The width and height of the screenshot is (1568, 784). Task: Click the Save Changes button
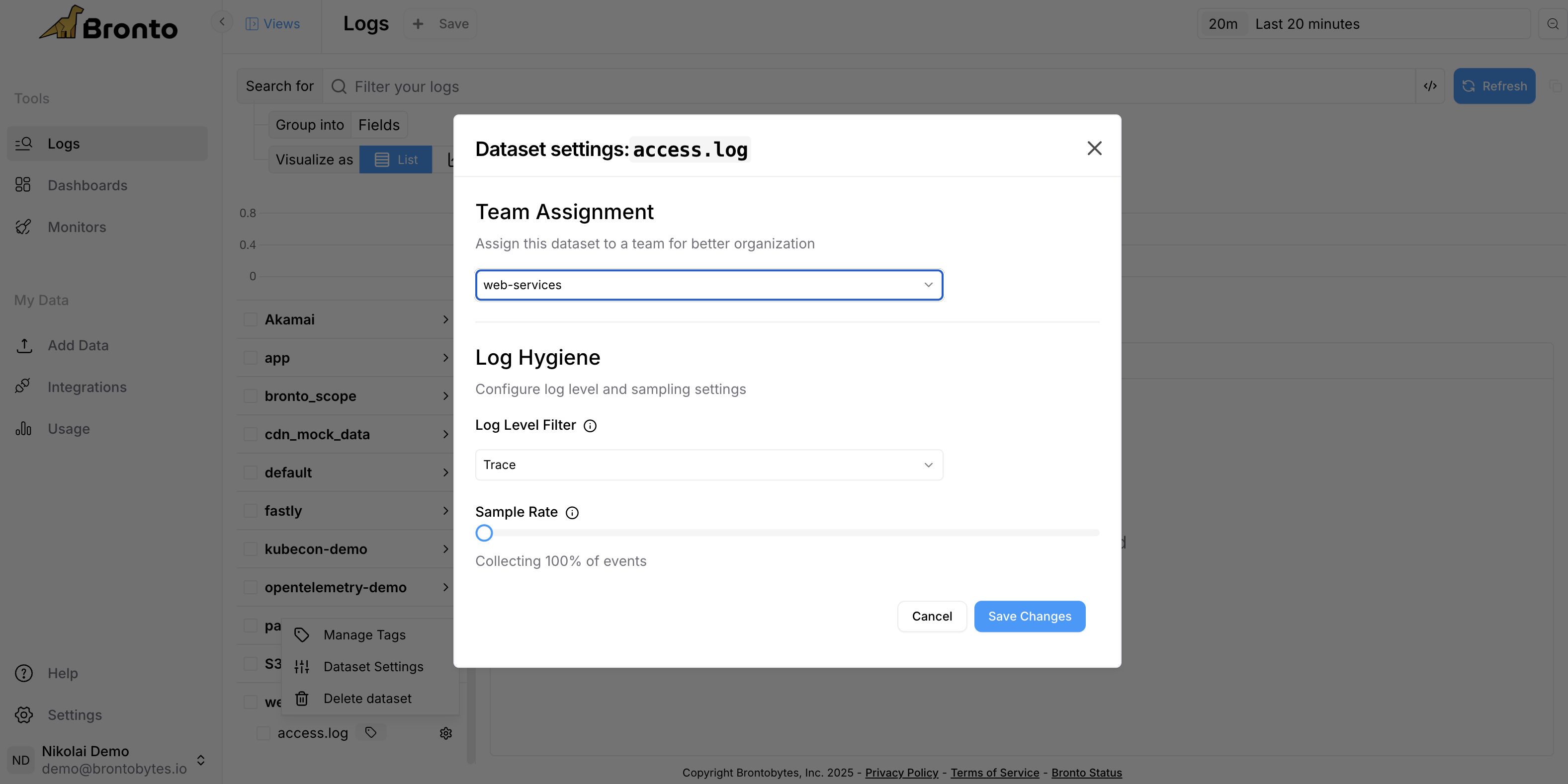(x=1029, y=616)
